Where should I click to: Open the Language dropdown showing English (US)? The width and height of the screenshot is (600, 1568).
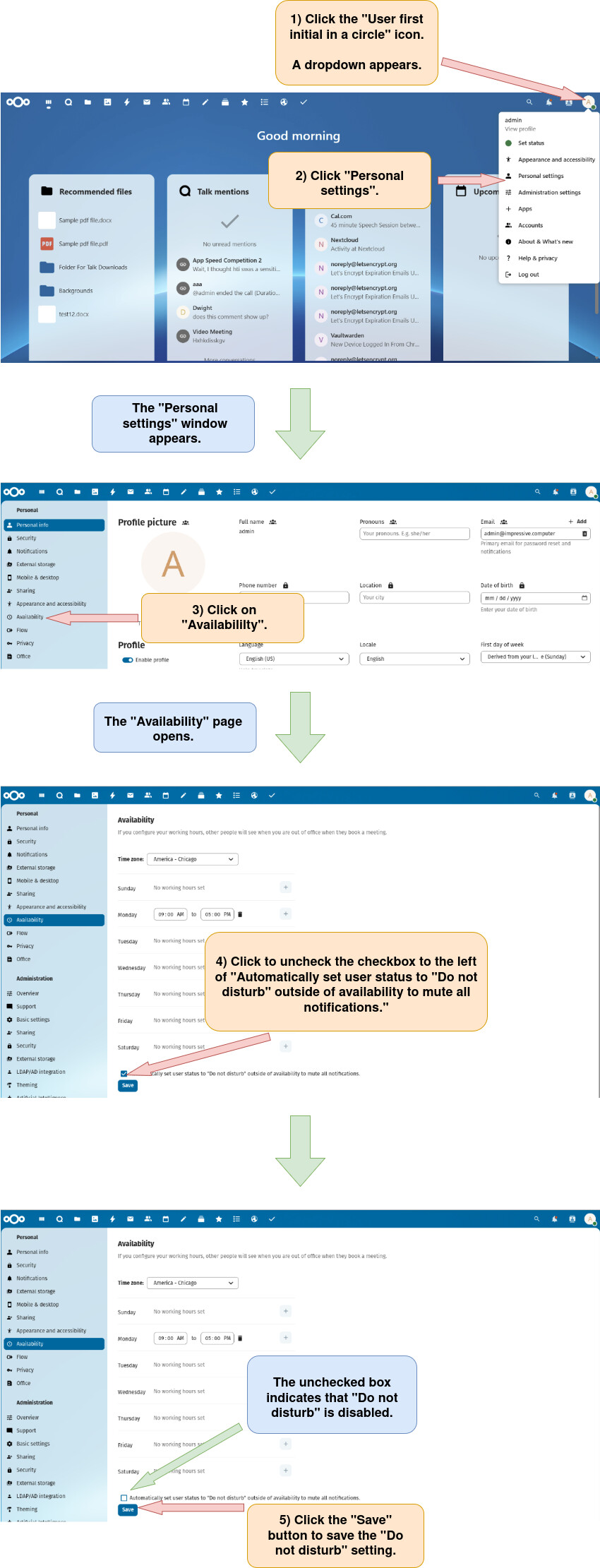click(x=294, y=659)
